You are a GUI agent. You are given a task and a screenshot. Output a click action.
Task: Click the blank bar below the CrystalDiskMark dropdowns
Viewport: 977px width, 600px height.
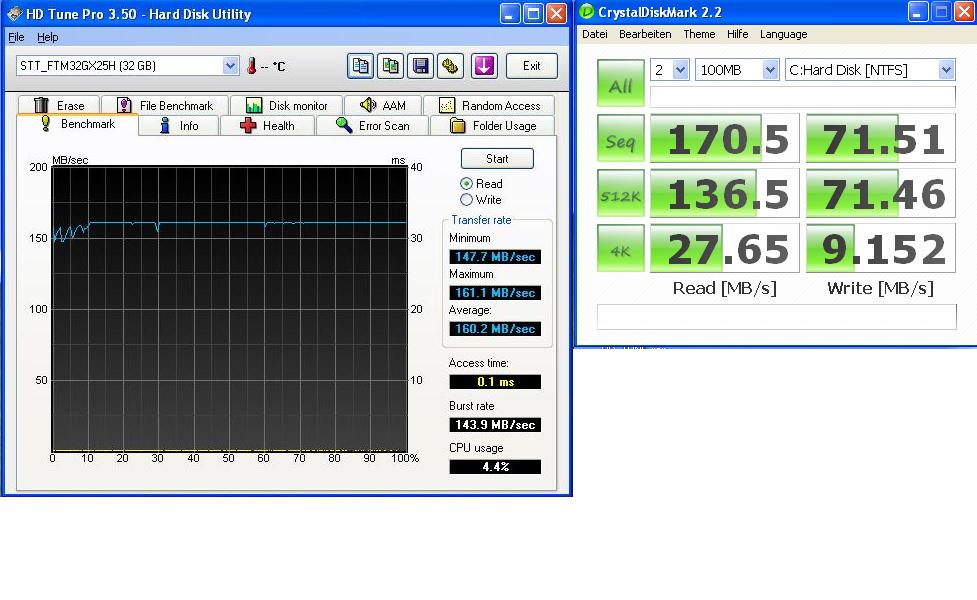(803, 97)
